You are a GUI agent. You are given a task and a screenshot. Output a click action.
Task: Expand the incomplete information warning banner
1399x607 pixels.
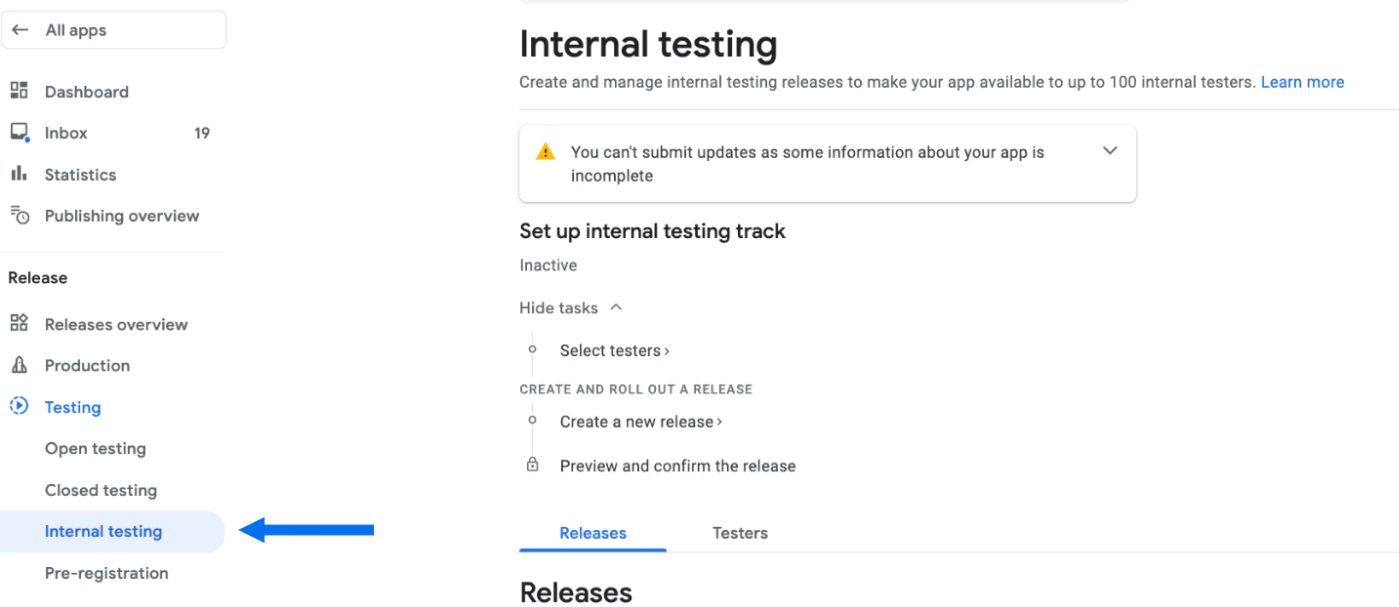[x=1110, y=150]
